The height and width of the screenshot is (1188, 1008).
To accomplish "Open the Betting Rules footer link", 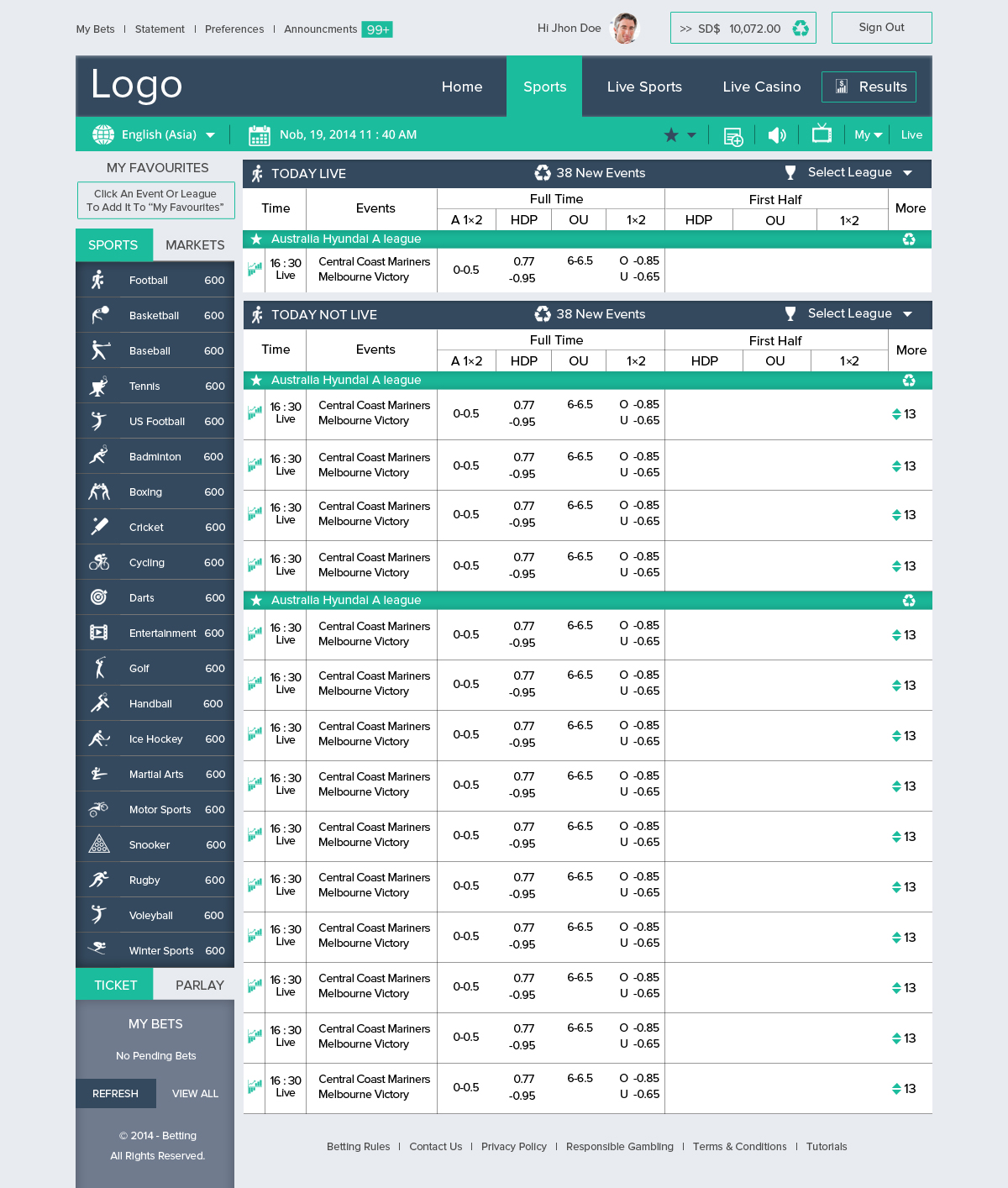I will pyautogui.click(x=359, y=1146).
